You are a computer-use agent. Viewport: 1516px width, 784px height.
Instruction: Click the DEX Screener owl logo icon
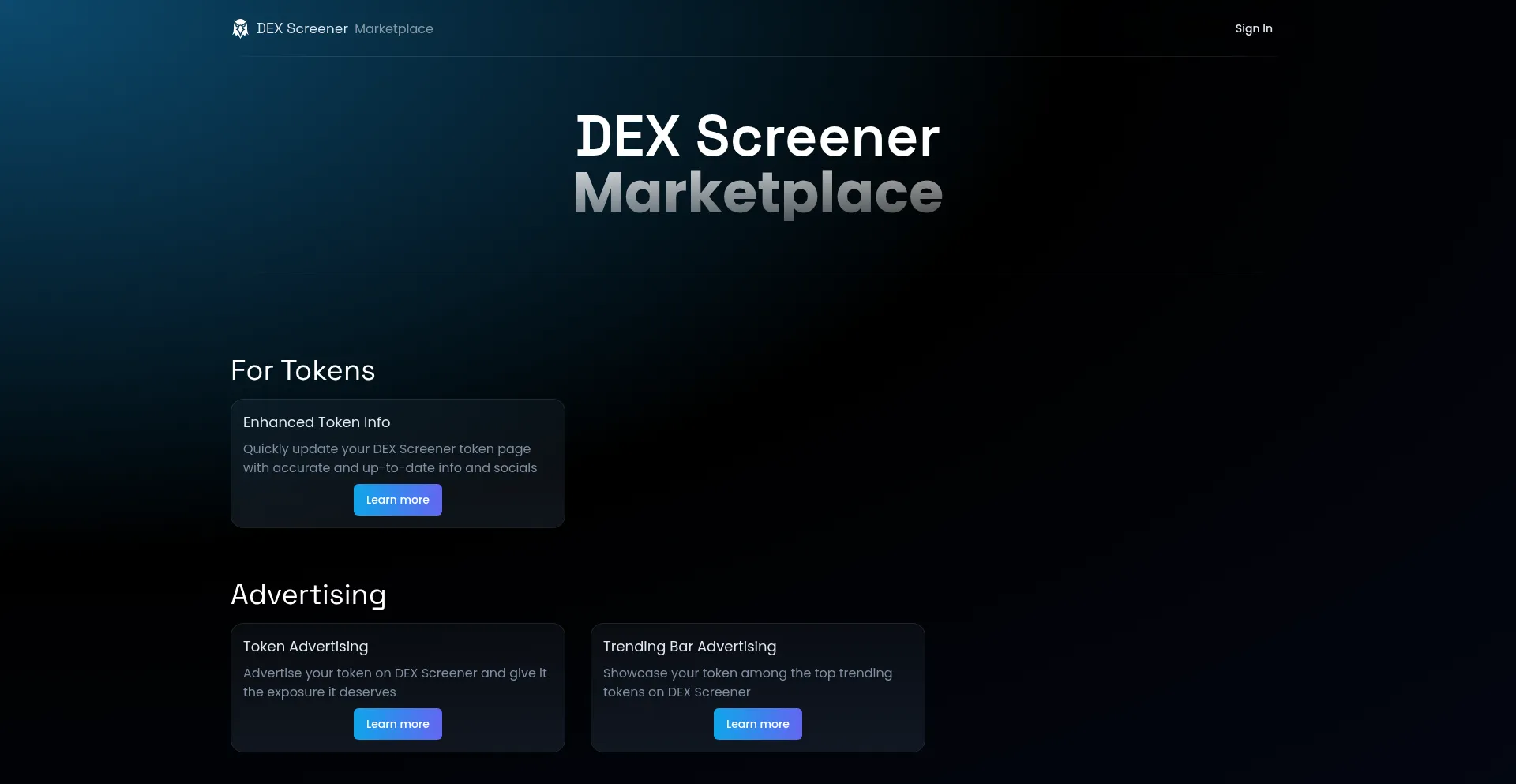(241, 28)
